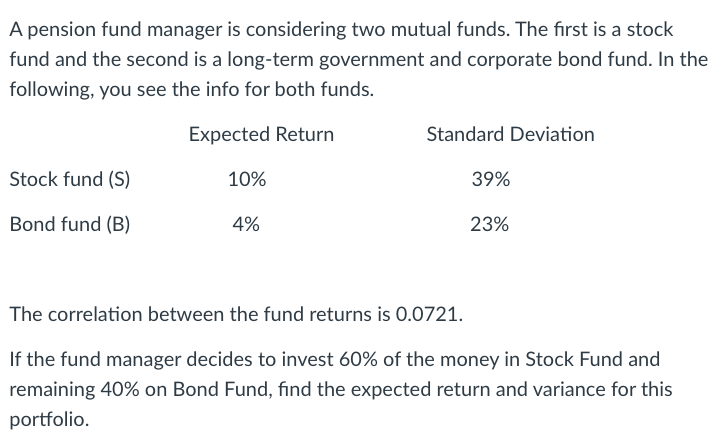This screenshot has width=712, height=444.
Task: Click the 23% standard deviation value
Action: (x=490, y=224)
